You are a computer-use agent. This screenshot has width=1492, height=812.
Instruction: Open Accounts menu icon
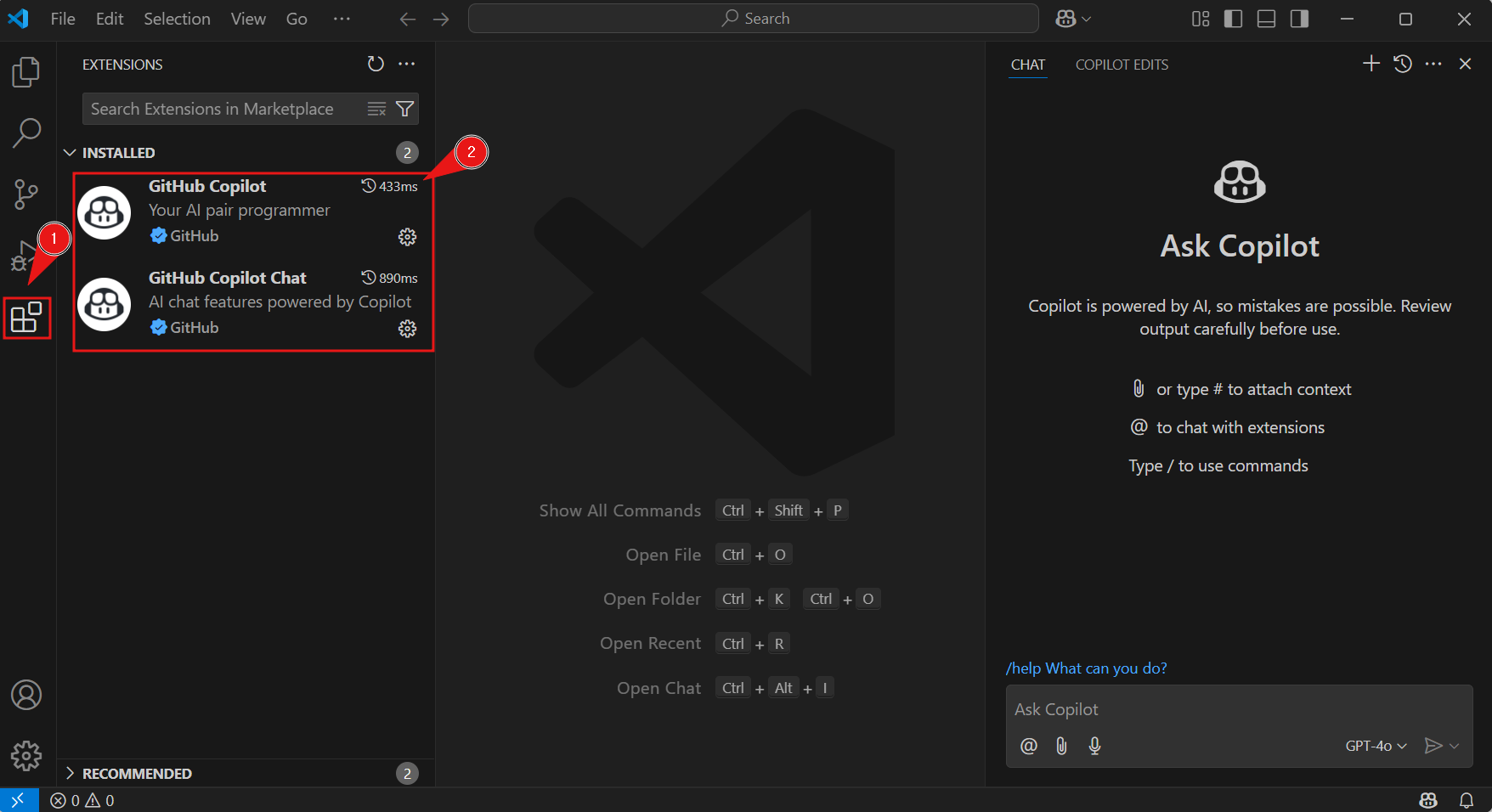(x=26, y=695)
